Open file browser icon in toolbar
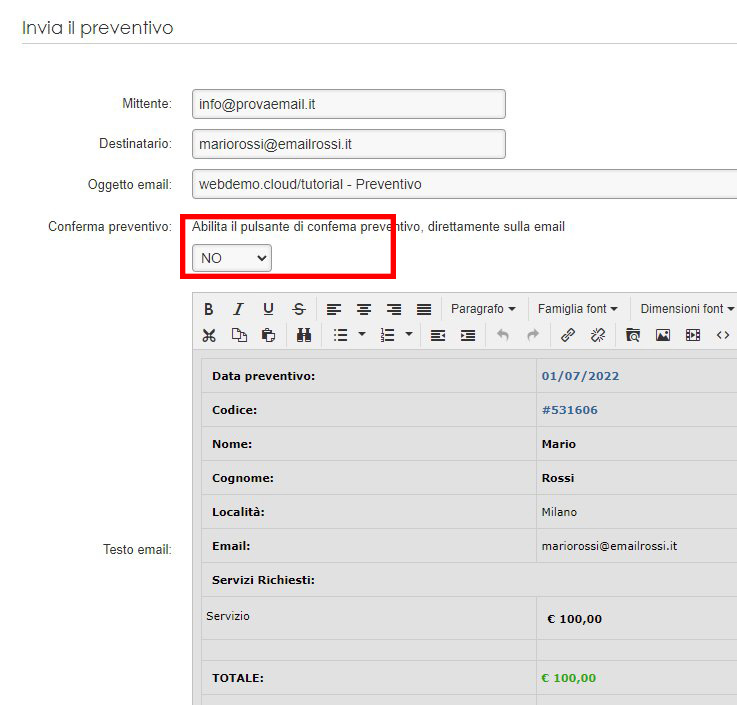Screen dimensions: 737x705 633,335
